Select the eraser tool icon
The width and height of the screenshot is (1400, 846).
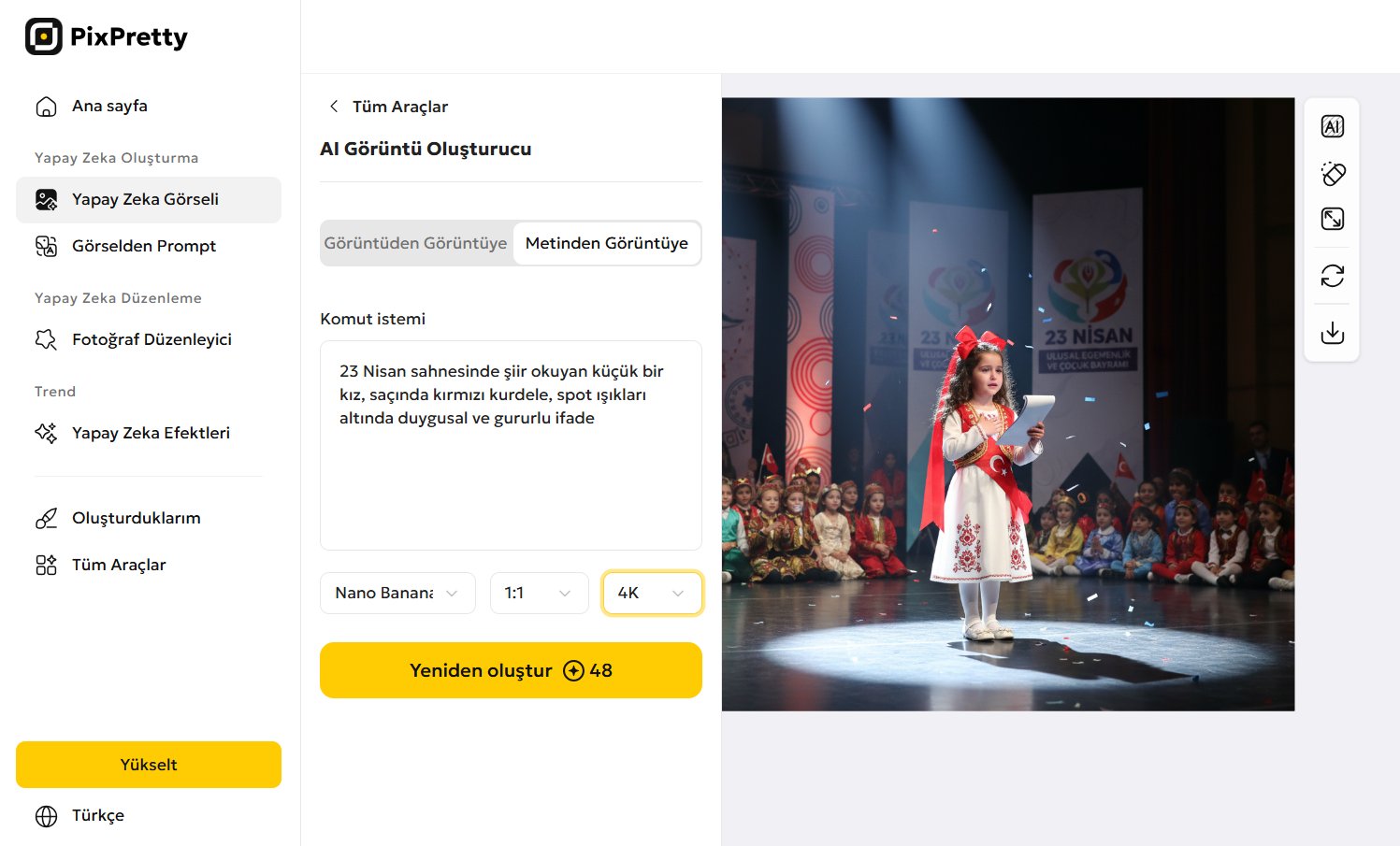point(1332,173)
